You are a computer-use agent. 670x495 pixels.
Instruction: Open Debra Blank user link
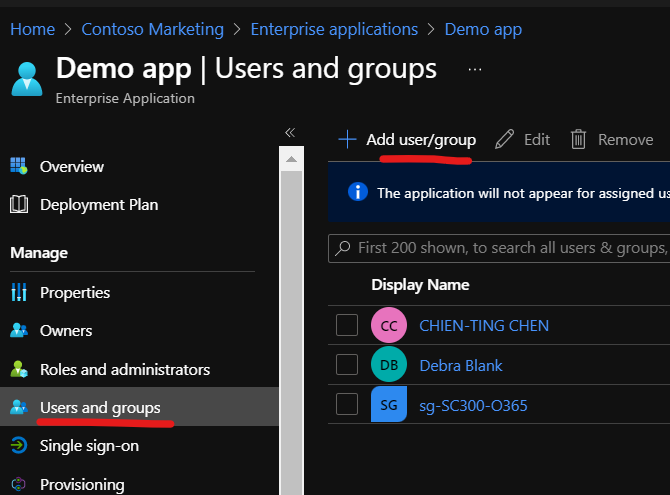pos(461,365)
